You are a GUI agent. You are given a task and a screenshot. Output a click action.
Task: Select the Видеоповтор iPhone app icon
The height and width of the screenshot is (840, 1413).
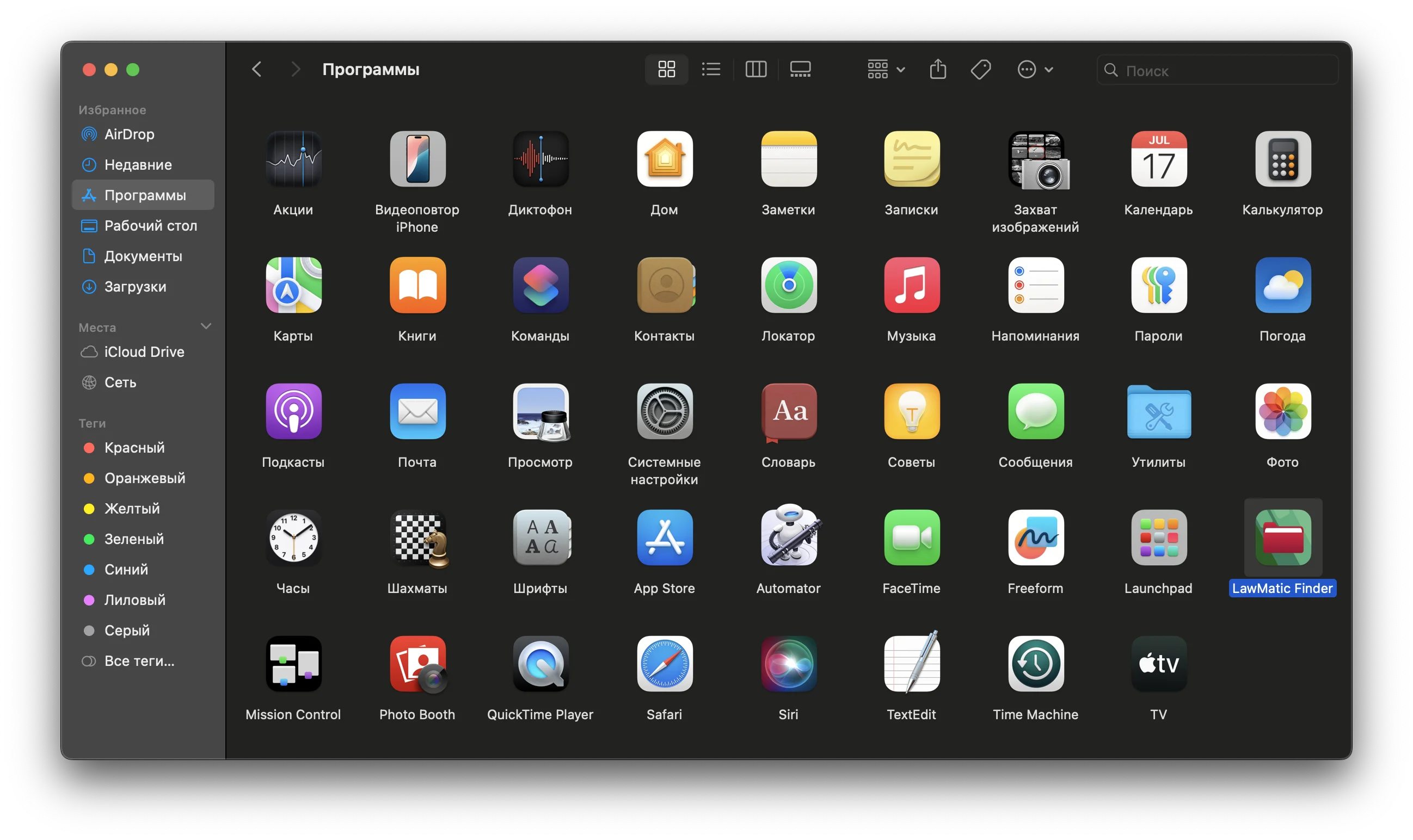417,159
